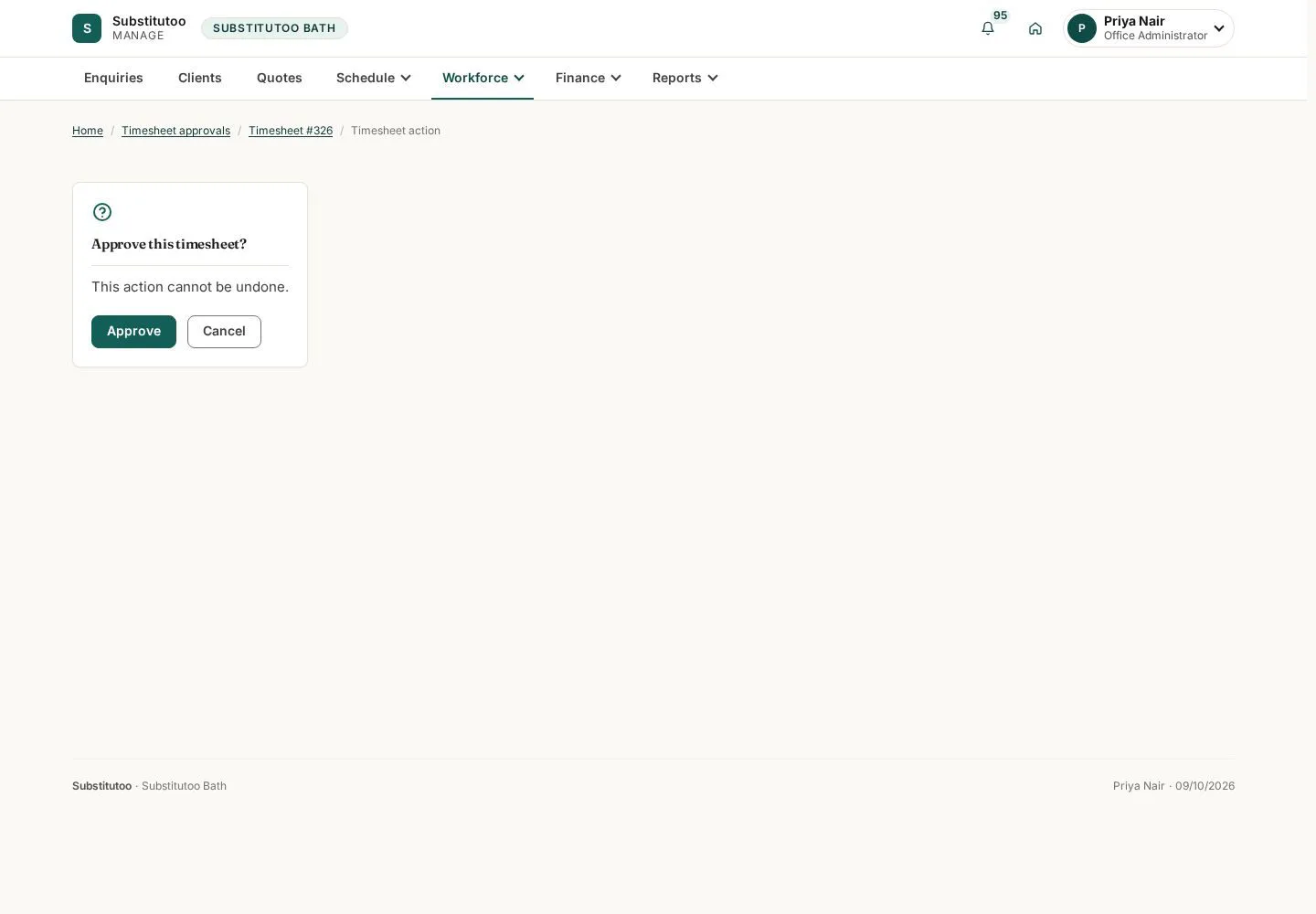
Task: Follow the Home breadcrumb link
Action: [x=88, y=131]
